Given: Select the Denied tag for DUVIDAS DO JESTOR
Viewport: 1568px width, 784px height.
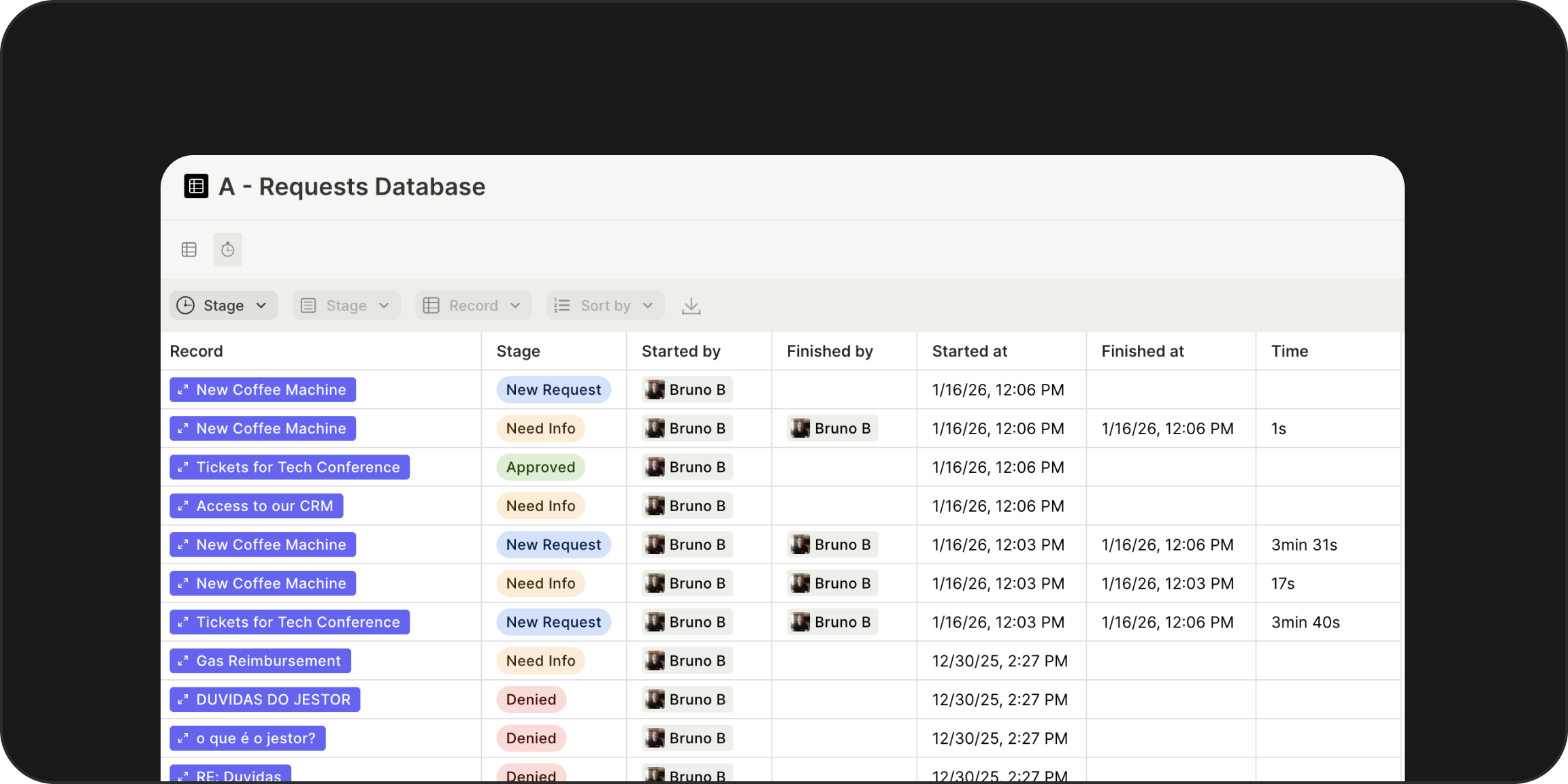Looking at the screenshot, I should coord(531,699).
